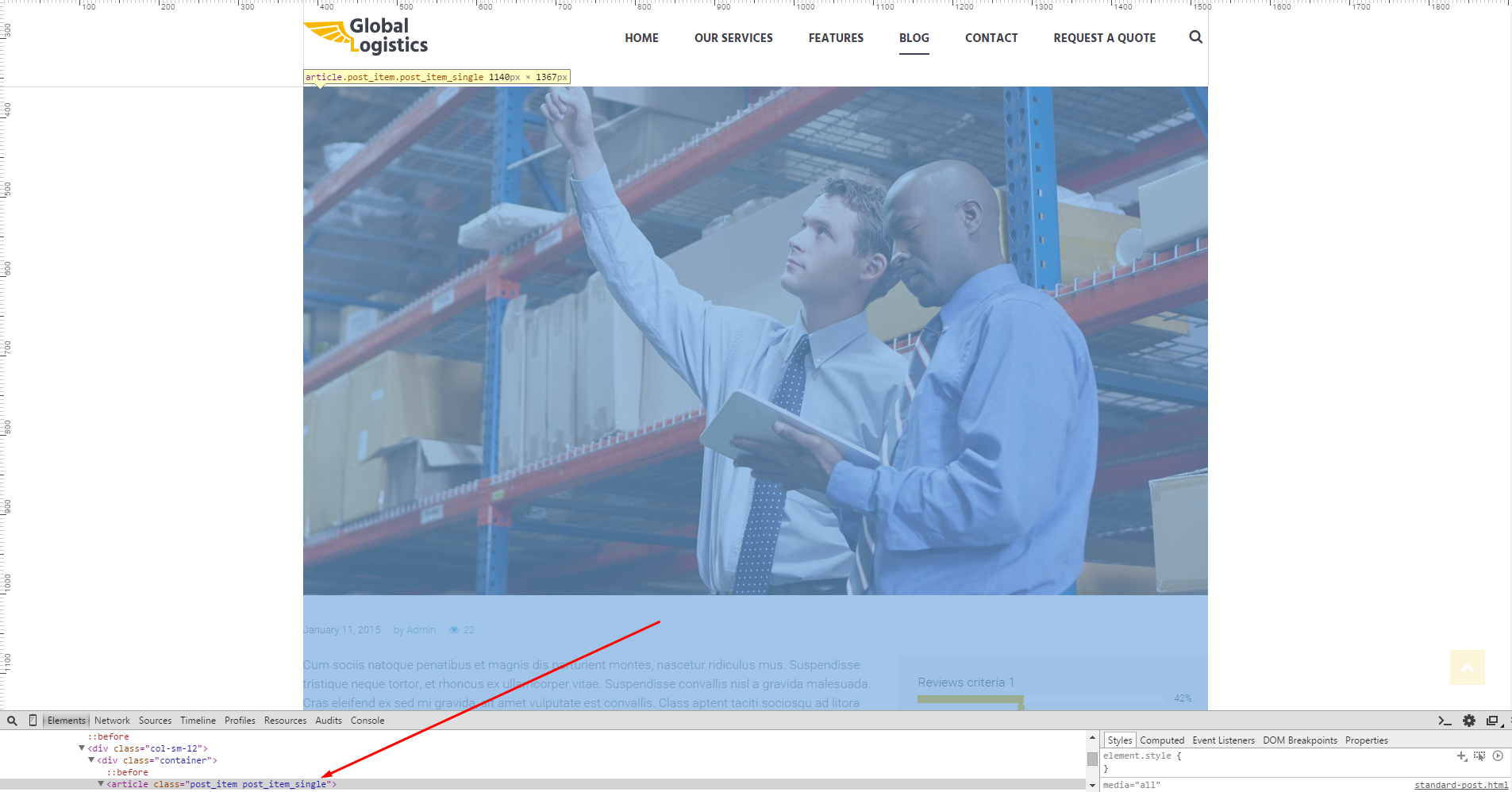Add new style rule plus icon
Image resolution: width=1512 pixels, height=792 pixels.
(x=1462, y=756)
